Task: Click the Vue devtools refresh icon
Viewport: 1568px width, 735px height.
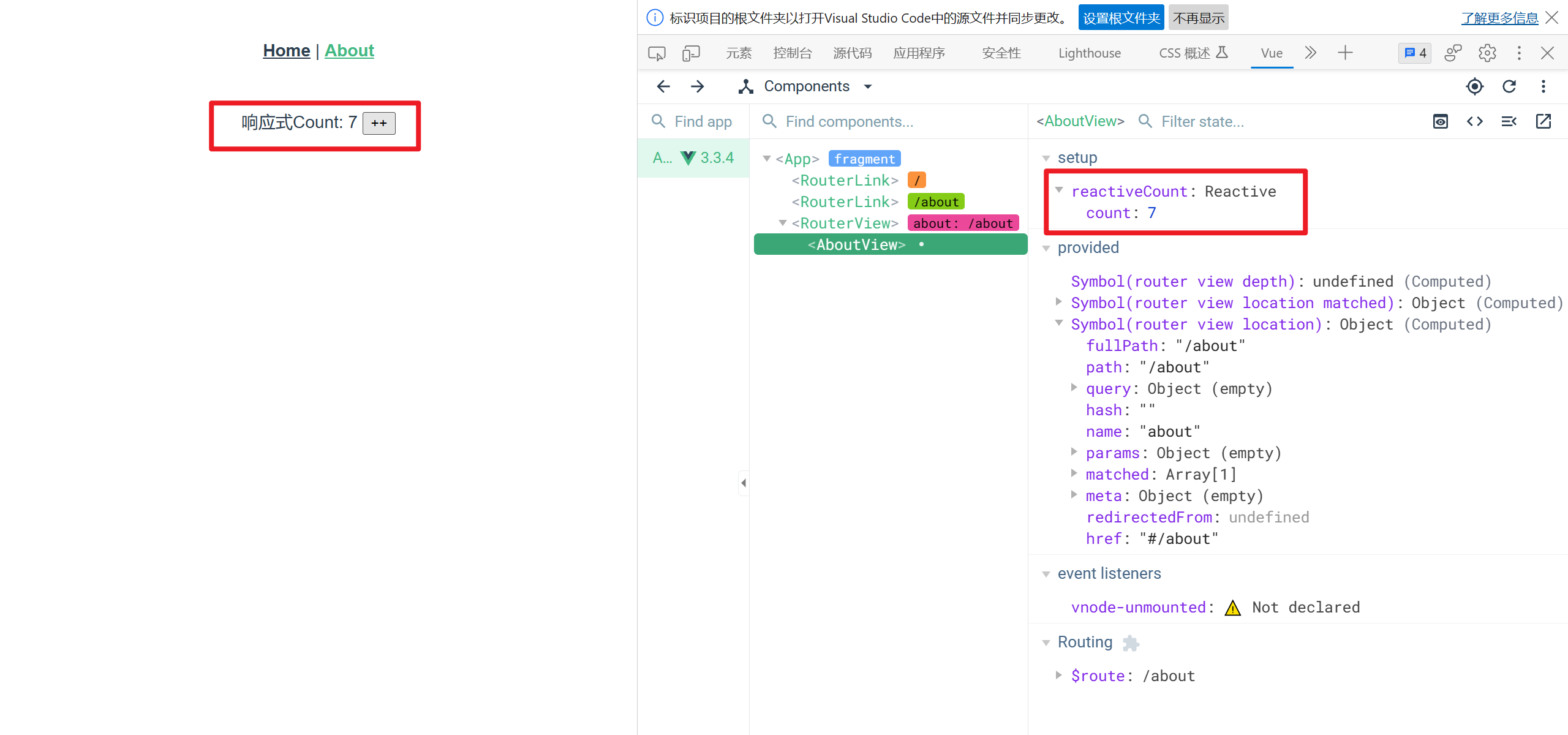Action: click(x=1509, y=86)
